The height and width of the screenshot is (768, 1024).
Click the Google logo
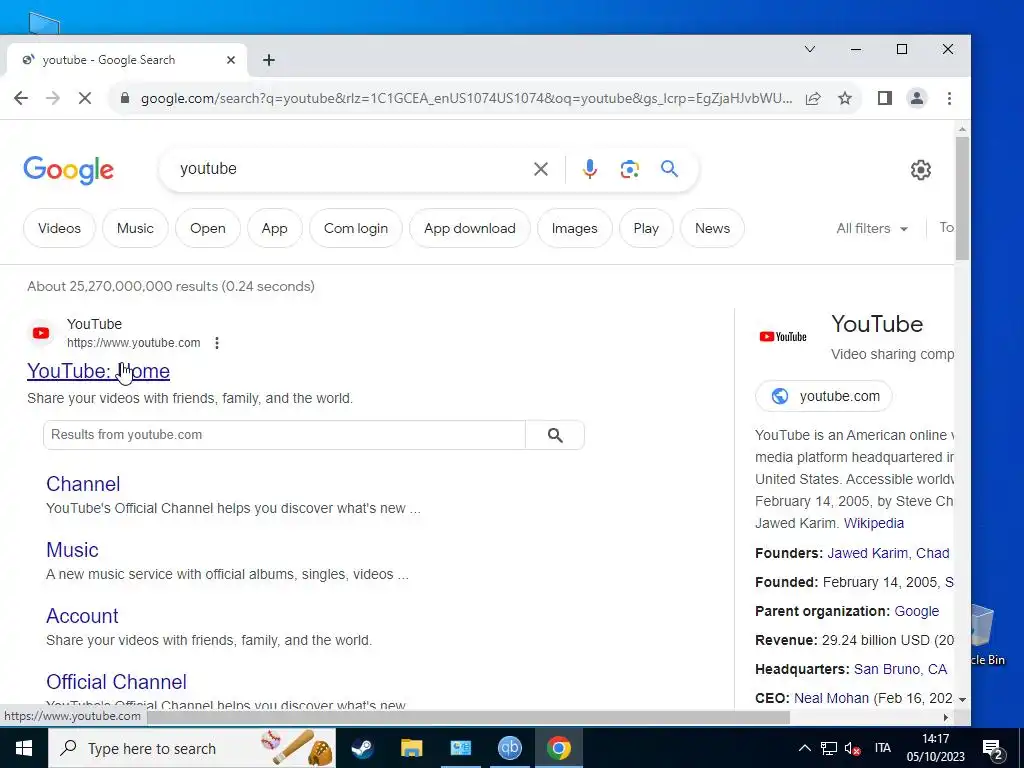69,170
